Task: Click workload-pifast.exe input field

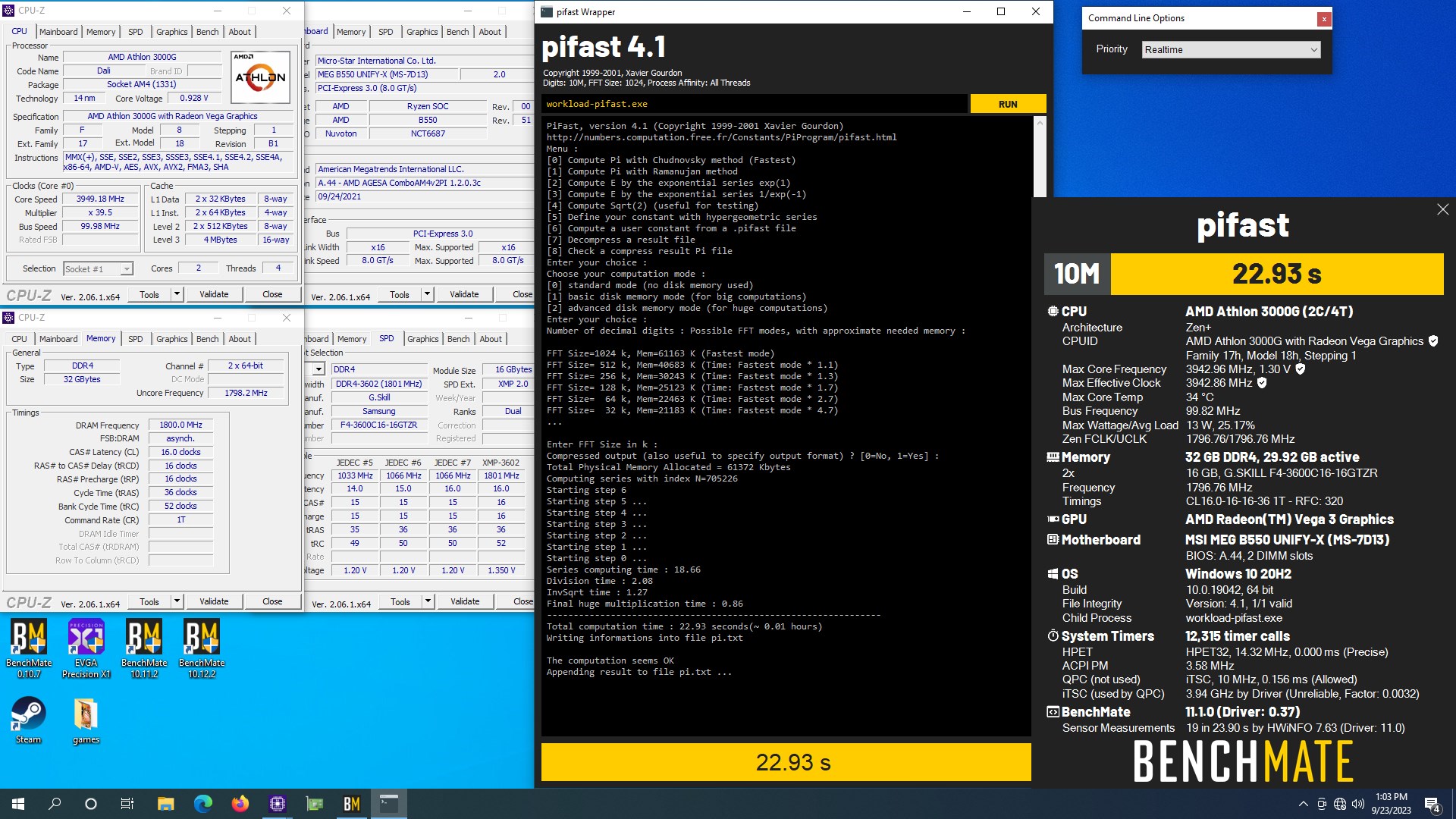Action: 755,104
